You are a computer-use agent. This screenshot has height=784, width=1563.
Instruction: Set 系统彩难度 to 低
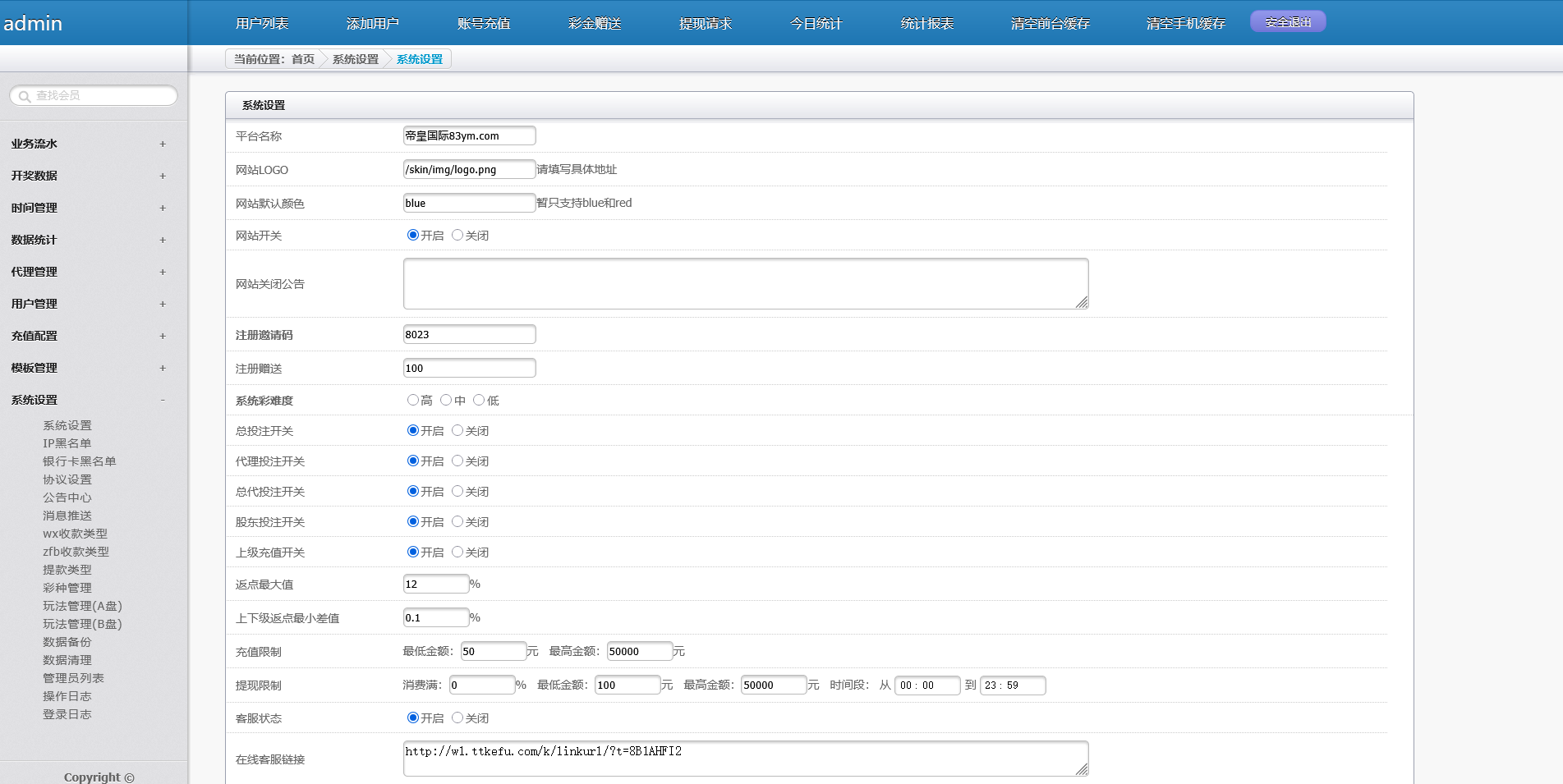479,400
